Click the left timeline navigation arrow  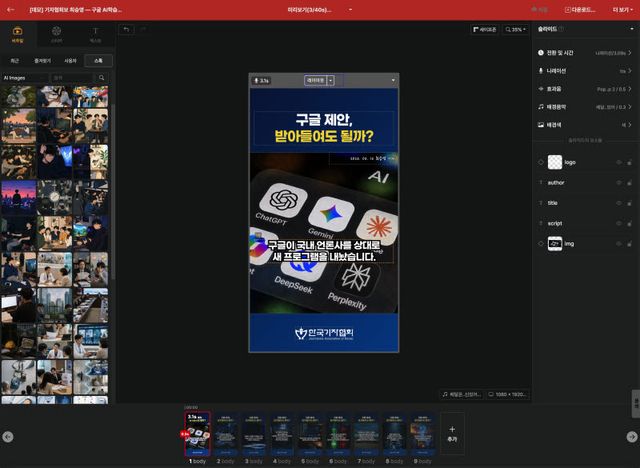click(x=8, y=437)
